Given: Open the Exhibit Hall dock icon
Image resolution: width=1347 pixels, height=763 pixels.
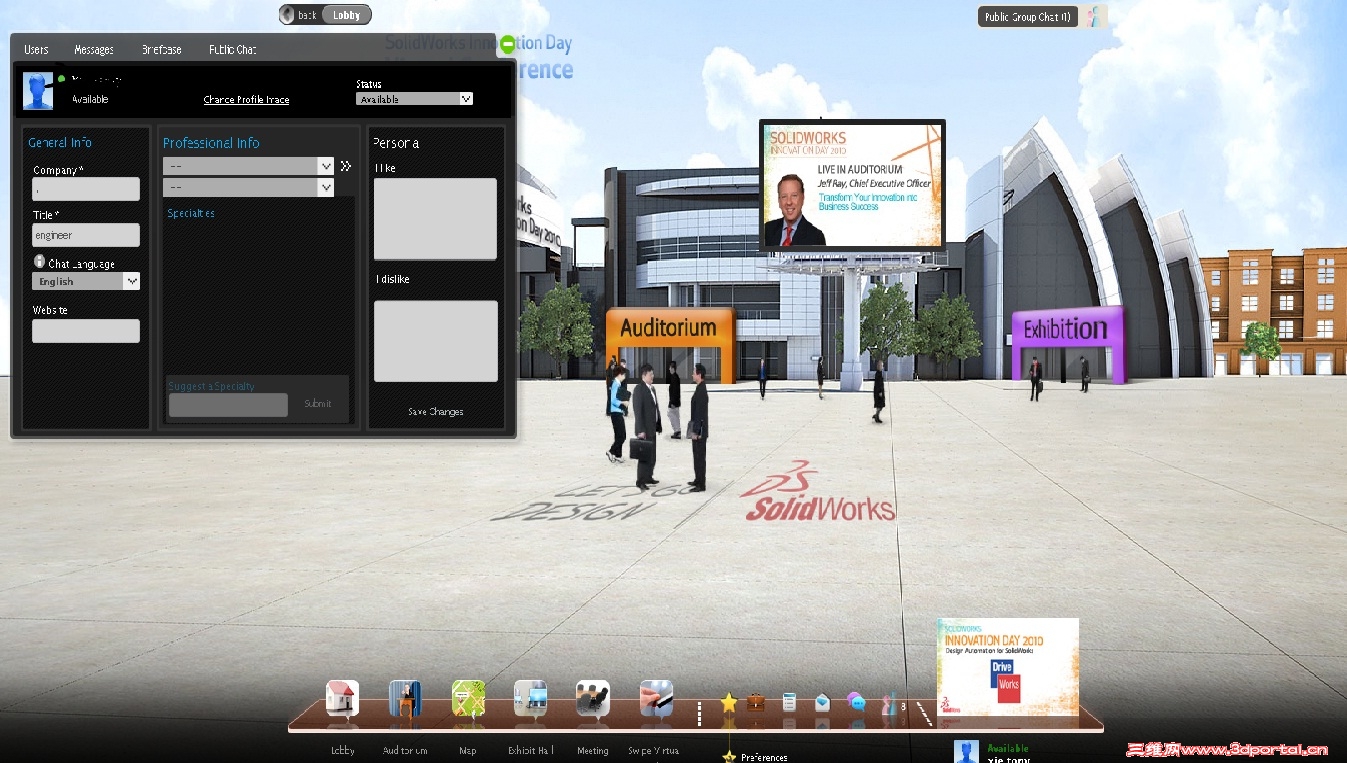Looking at the screenshot, I should (530, 698).
